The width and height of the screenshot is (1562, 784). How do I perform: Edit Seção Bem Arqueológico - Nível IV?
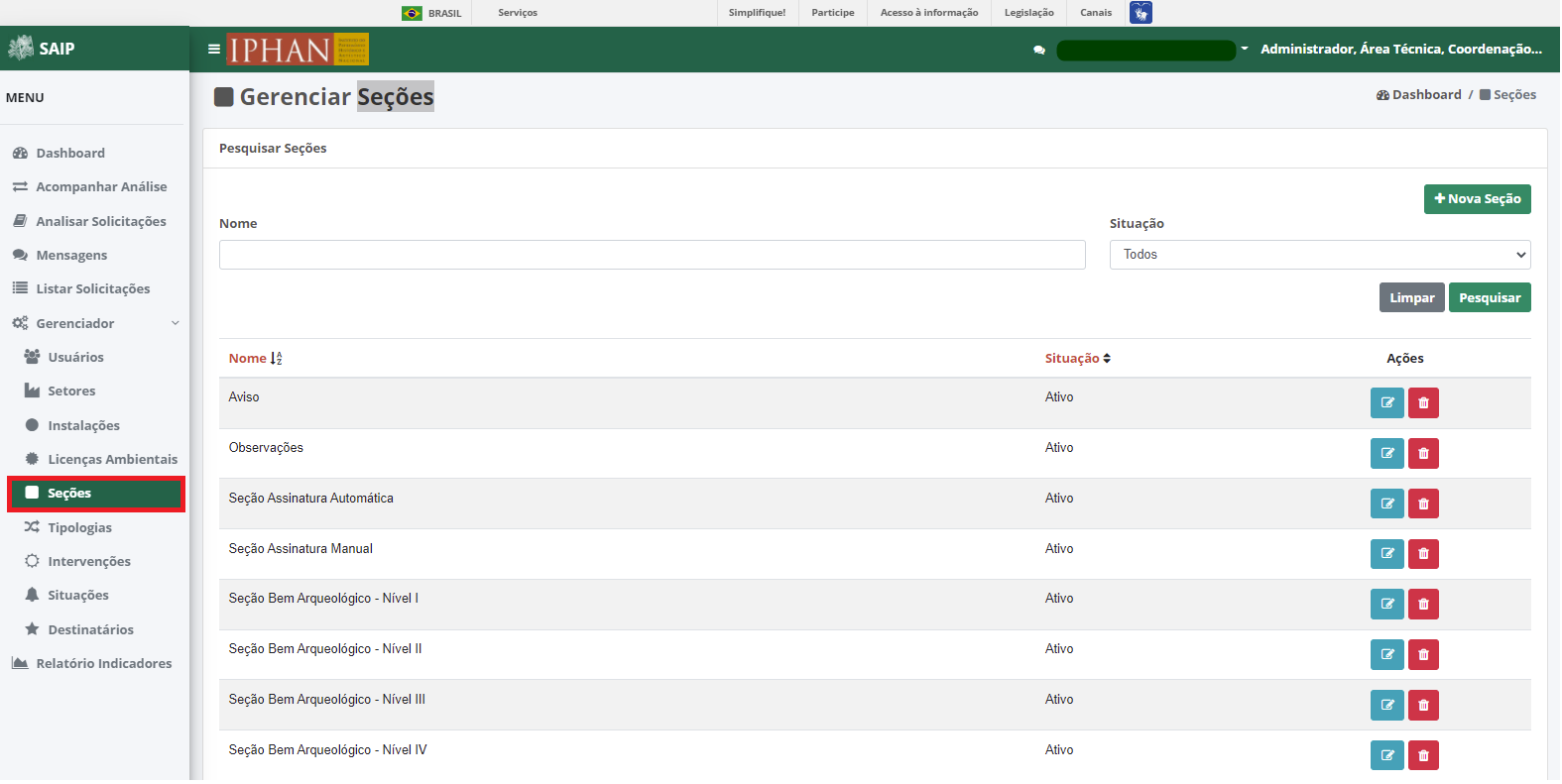pyautogui.click(x=1387, y=756)
